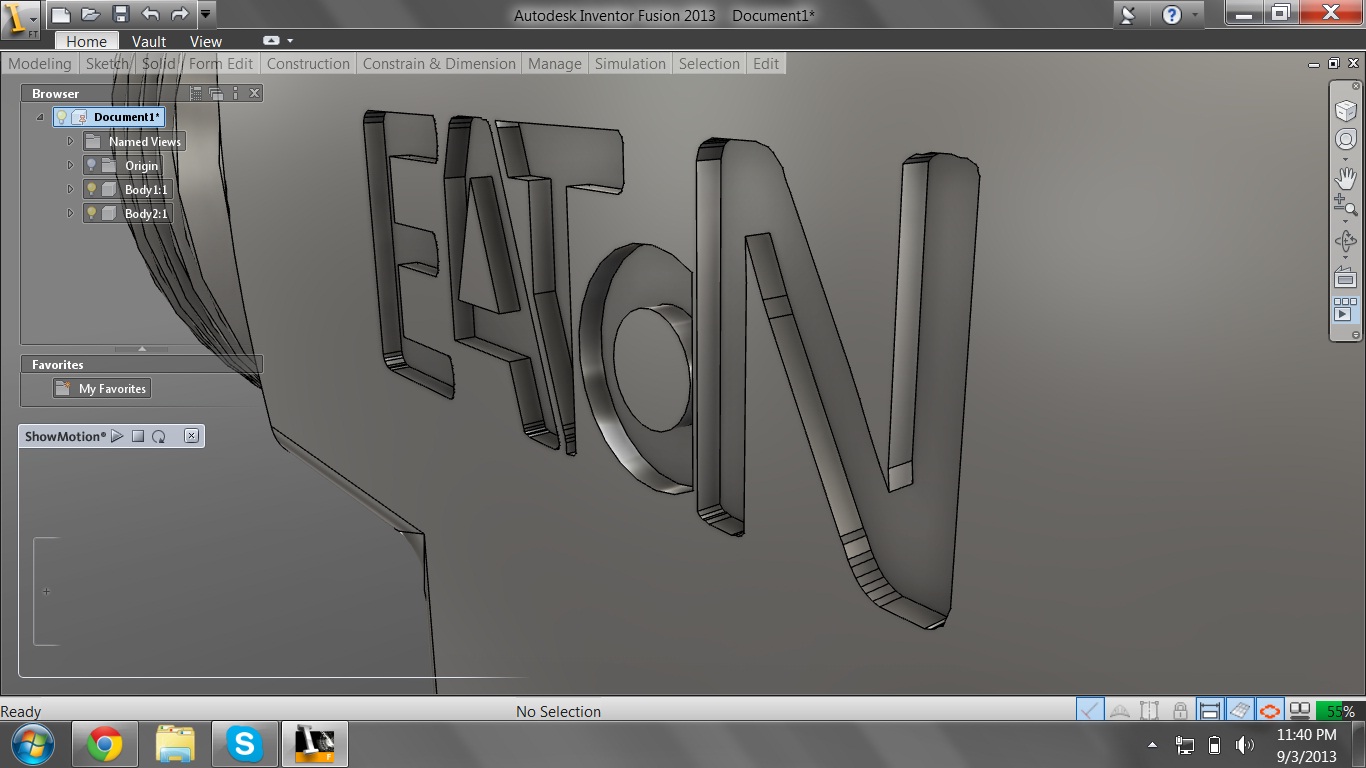
Task: Stop the ShowMotion playback
Action: click(138, 436)
